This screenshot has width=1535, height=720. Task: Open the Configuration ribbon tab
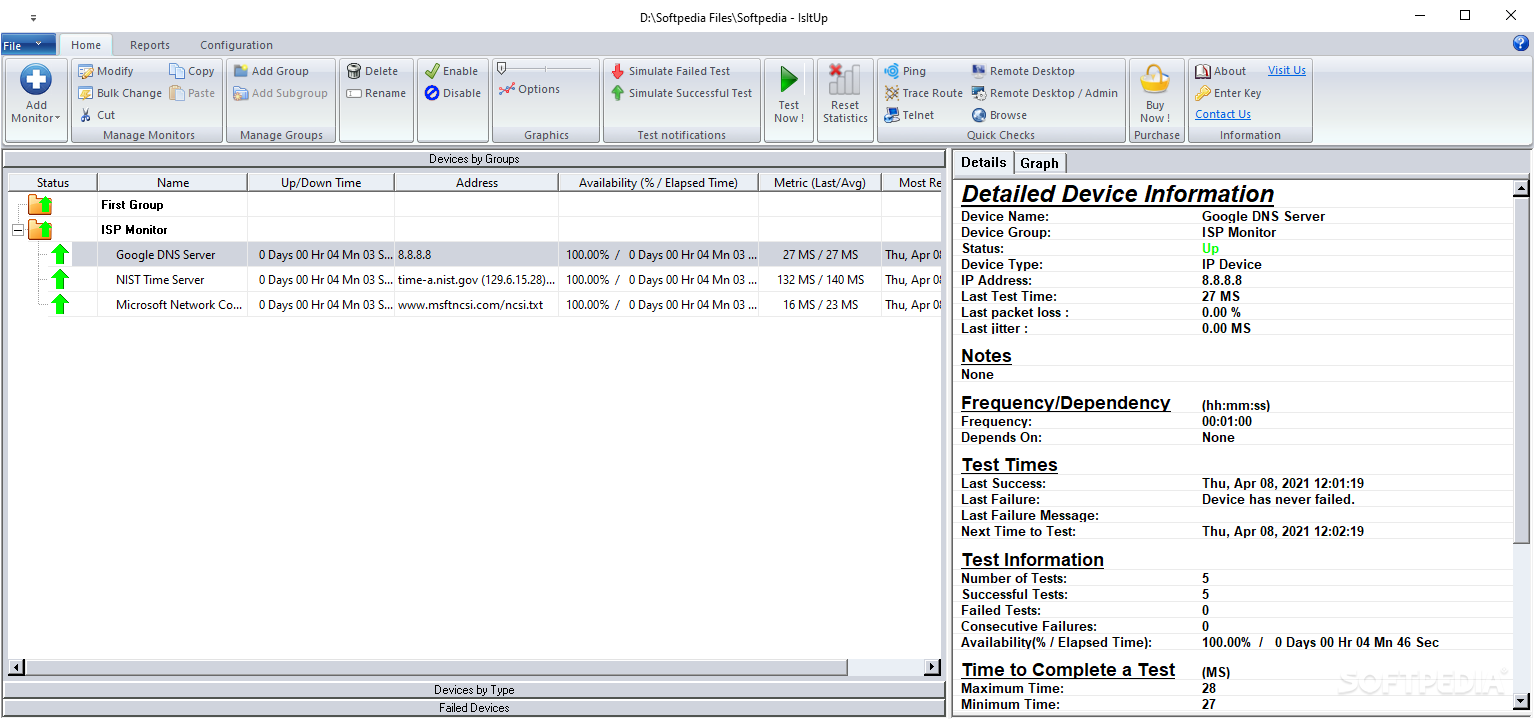(236, 45)
